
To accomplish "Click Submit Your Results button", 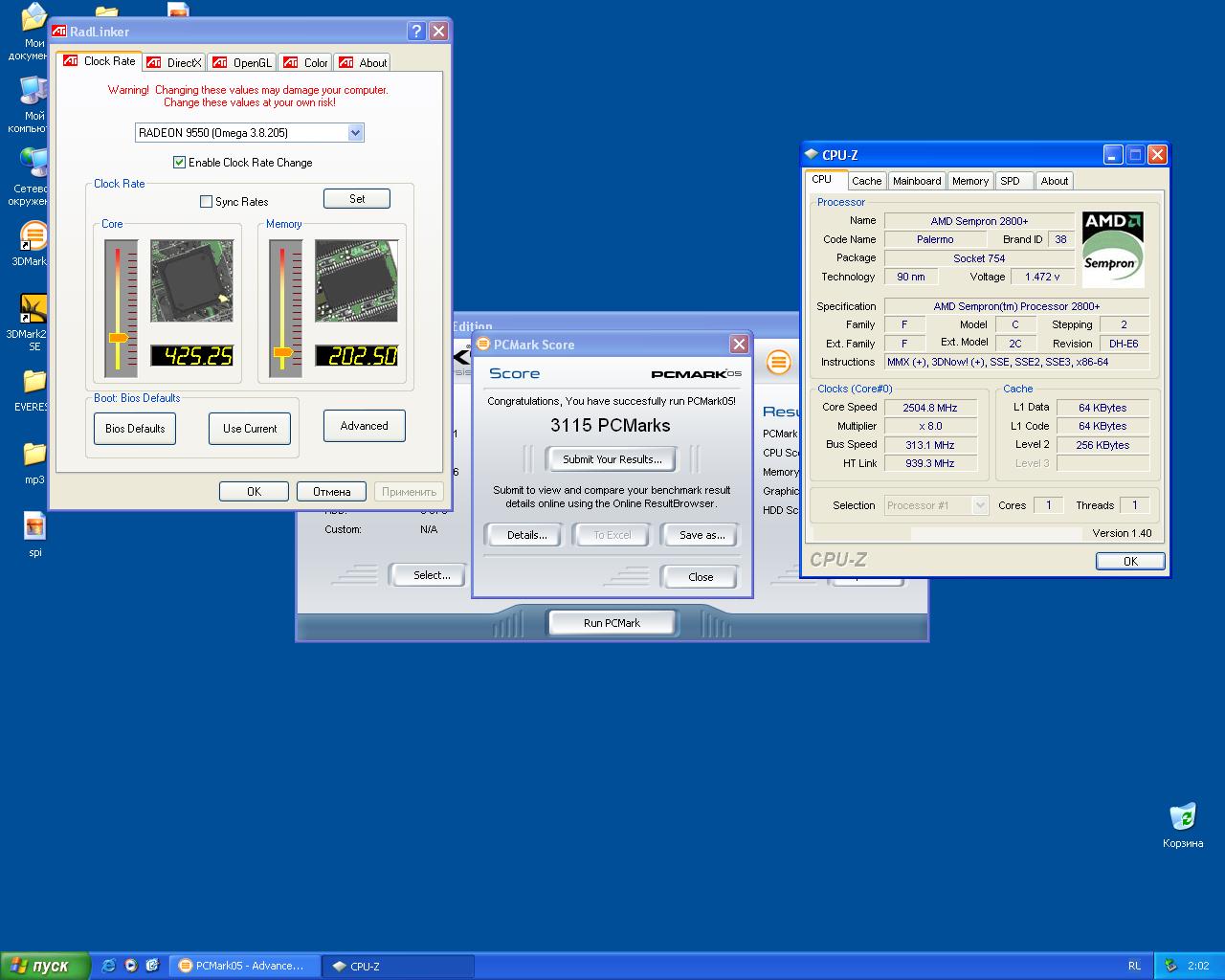I will [x=612, y=459].
